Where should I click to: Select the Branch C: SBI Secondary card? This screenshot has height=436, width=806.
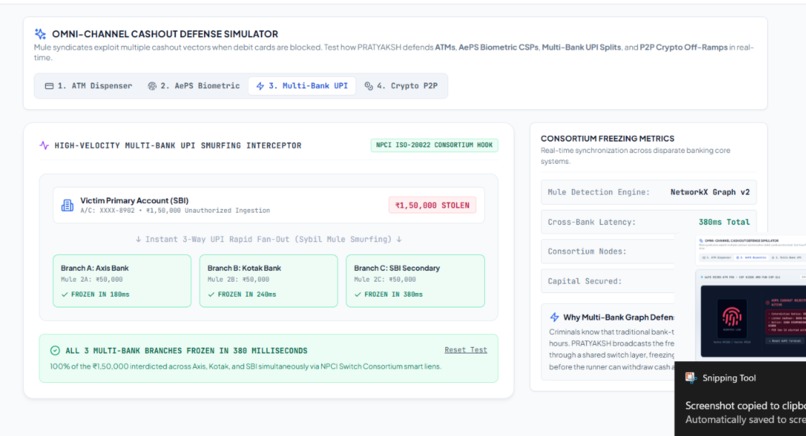[415, 281]
